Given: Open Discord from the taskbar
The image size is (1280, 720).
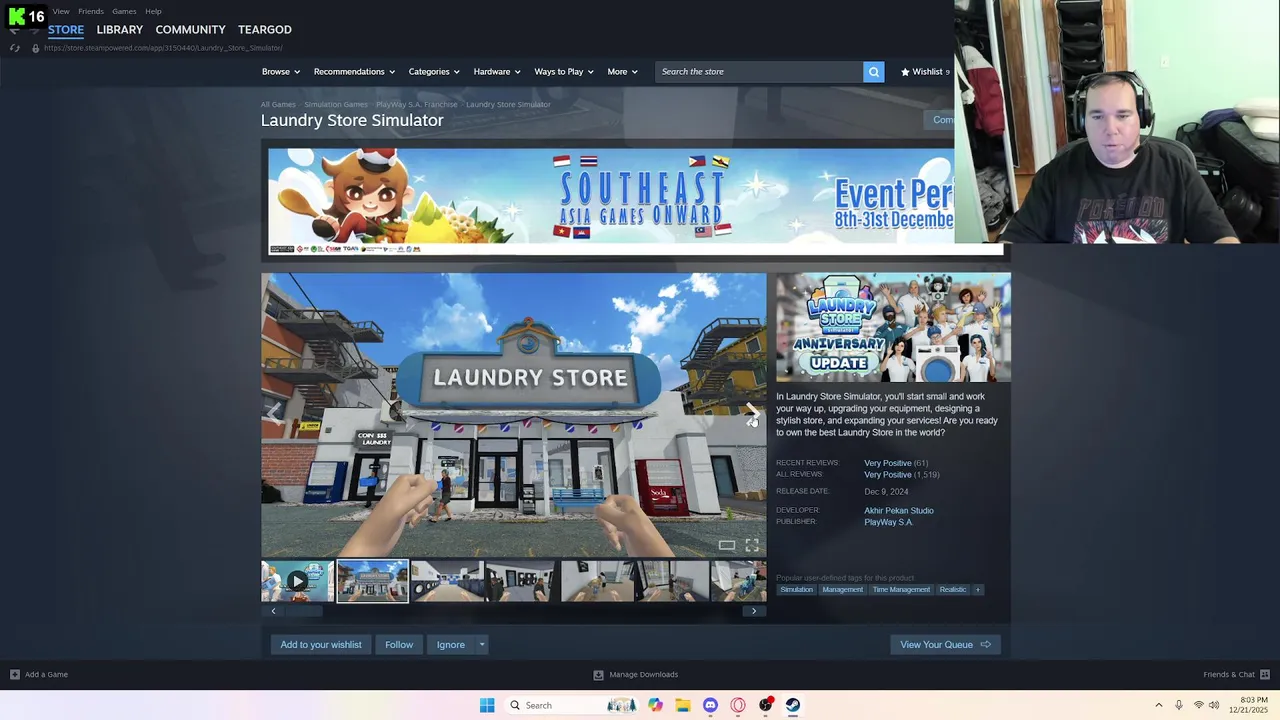Looking at the screenshot, I should 710,705.
